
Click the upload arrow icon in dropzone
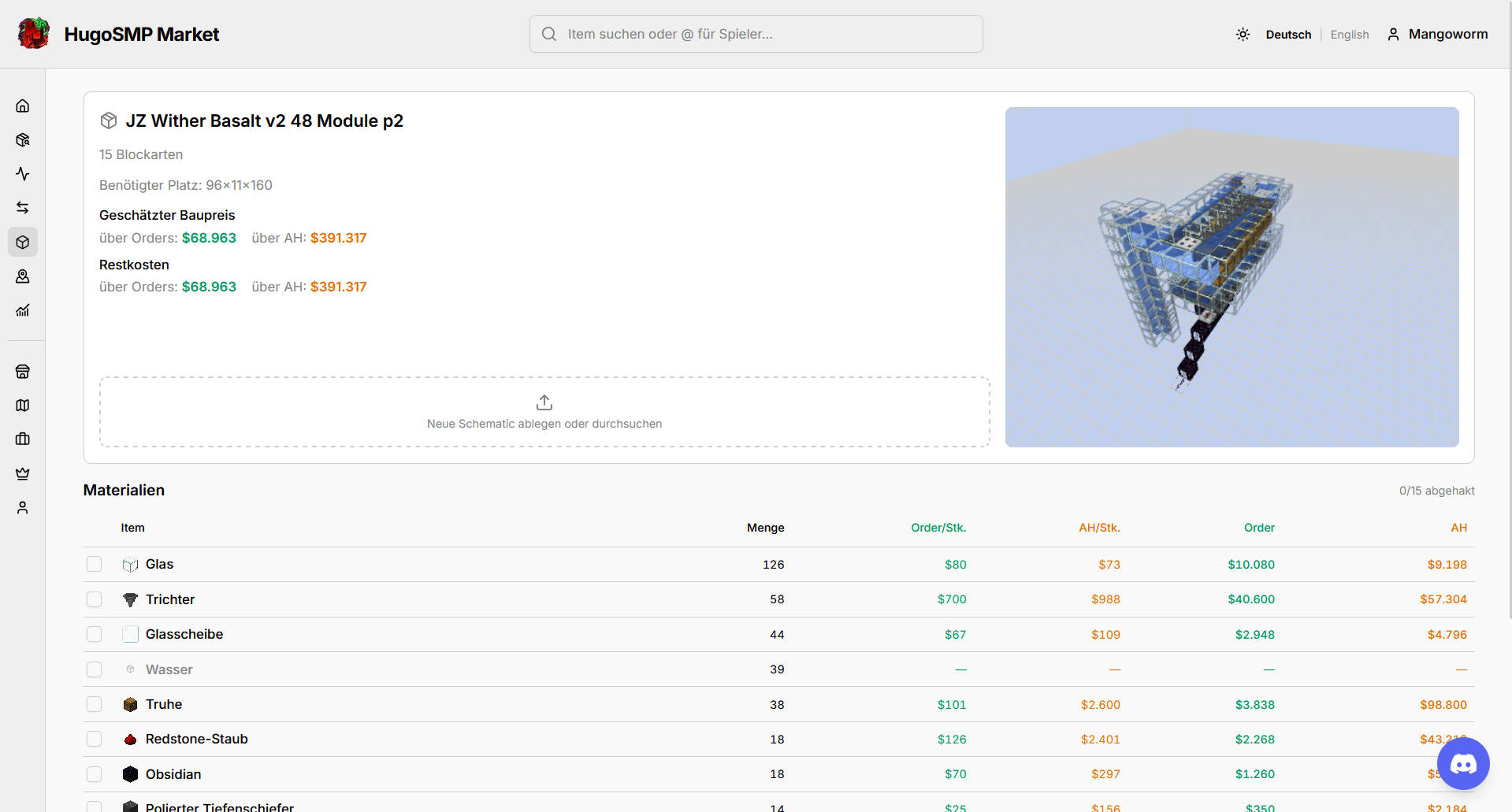pos(544,402)
